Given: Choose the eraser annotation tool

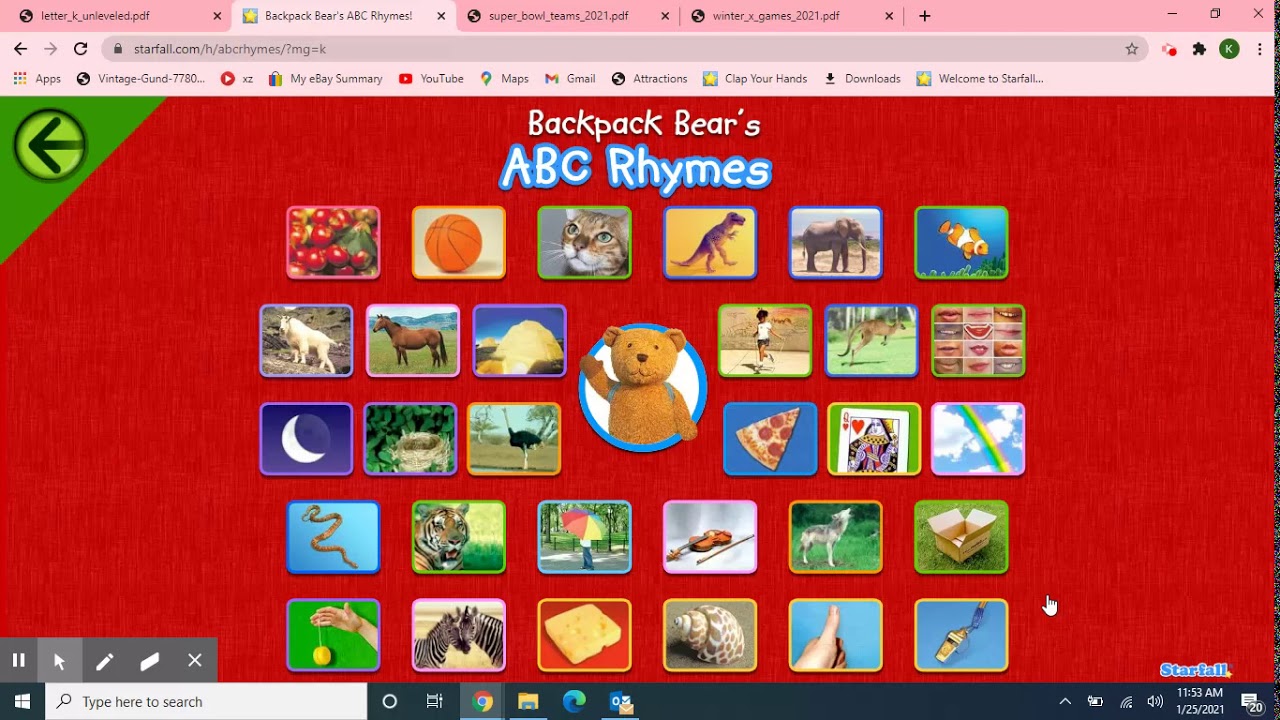Looking at the screenshot, I should [x=150, y=660].
